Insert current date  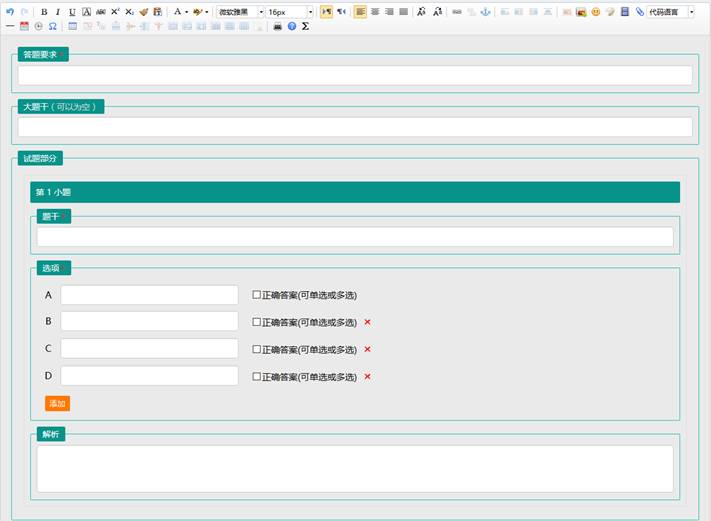tap(24, 26)
